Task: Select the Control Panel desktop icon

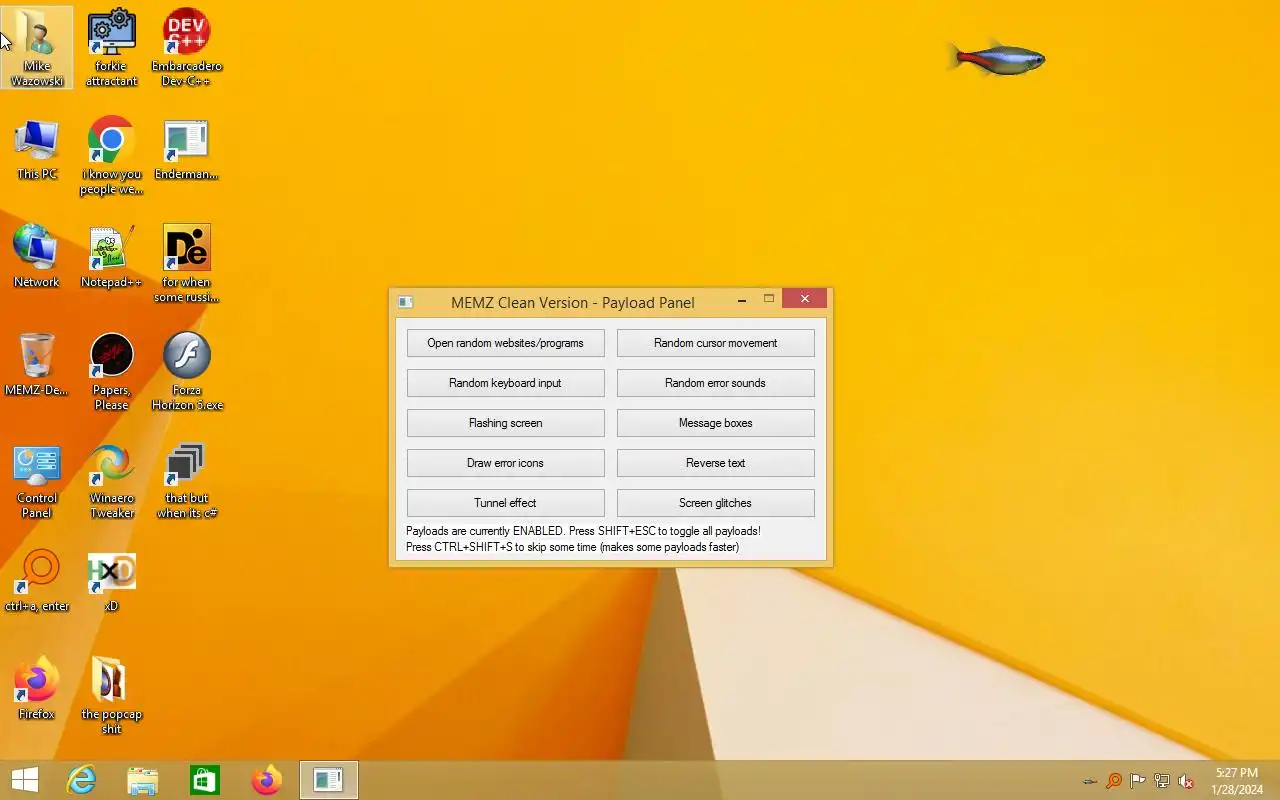Action: coord(37,481)
